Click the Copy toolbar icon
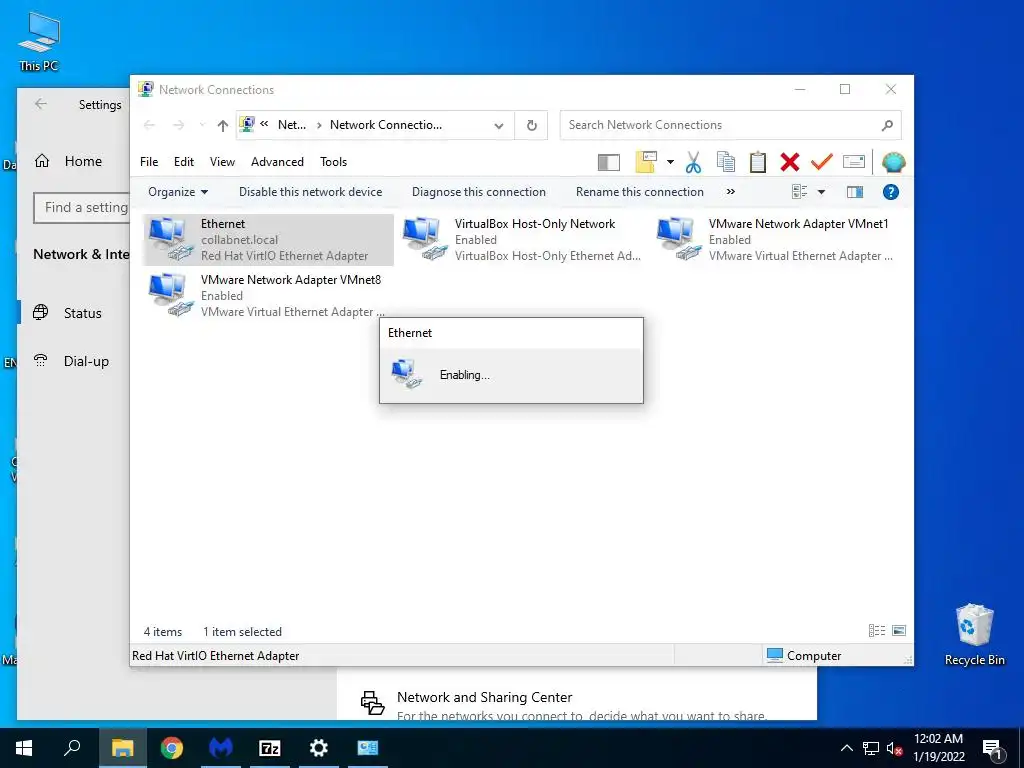 coord(726,162)
